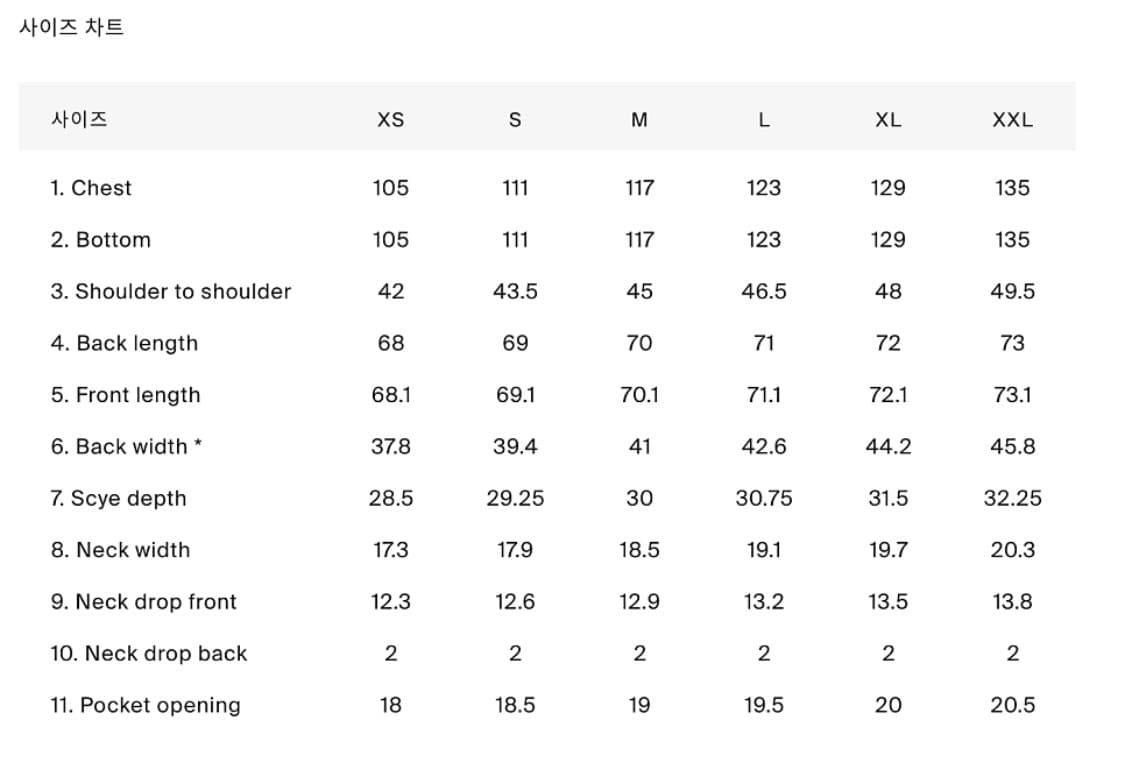Viewport: 1125px width, 760px height.
Task: Select the XS size column header
Action: 390,120
